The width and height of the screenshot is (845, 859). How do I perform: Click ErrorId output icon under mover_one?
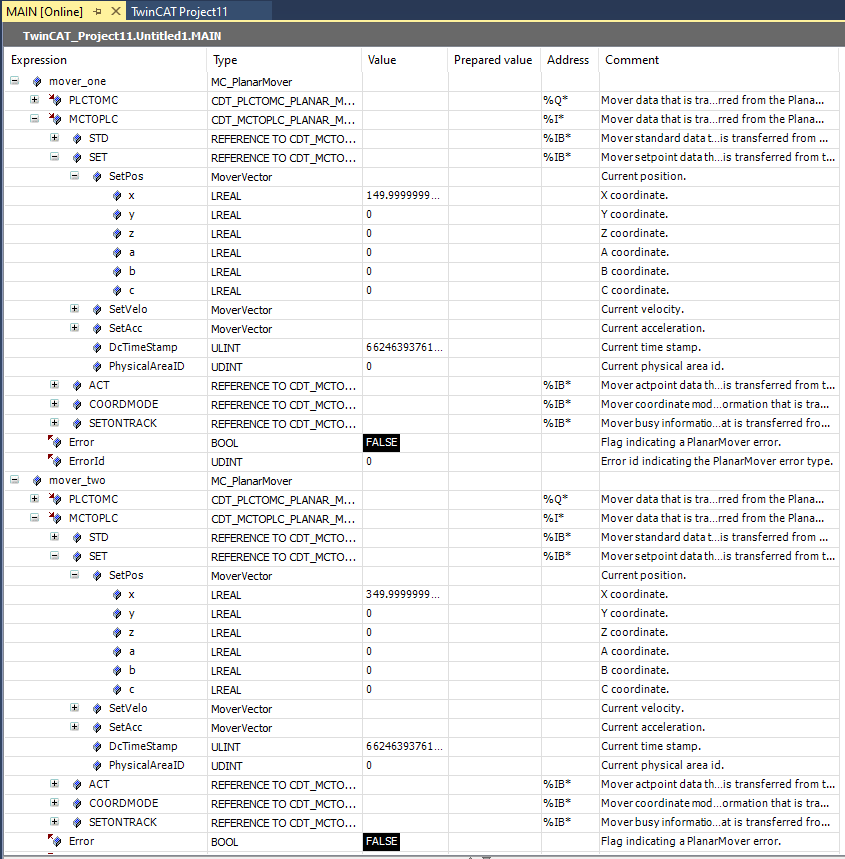[x=55, y=461]
